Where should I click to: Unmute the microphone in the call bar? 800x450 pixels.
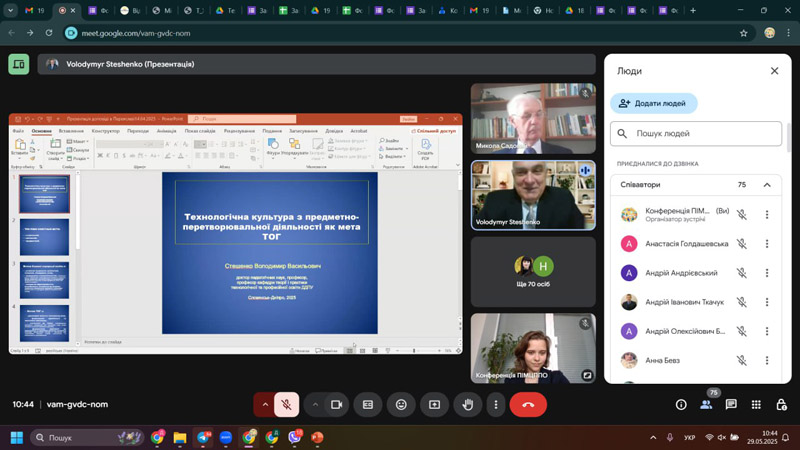(x=286, y=405)
